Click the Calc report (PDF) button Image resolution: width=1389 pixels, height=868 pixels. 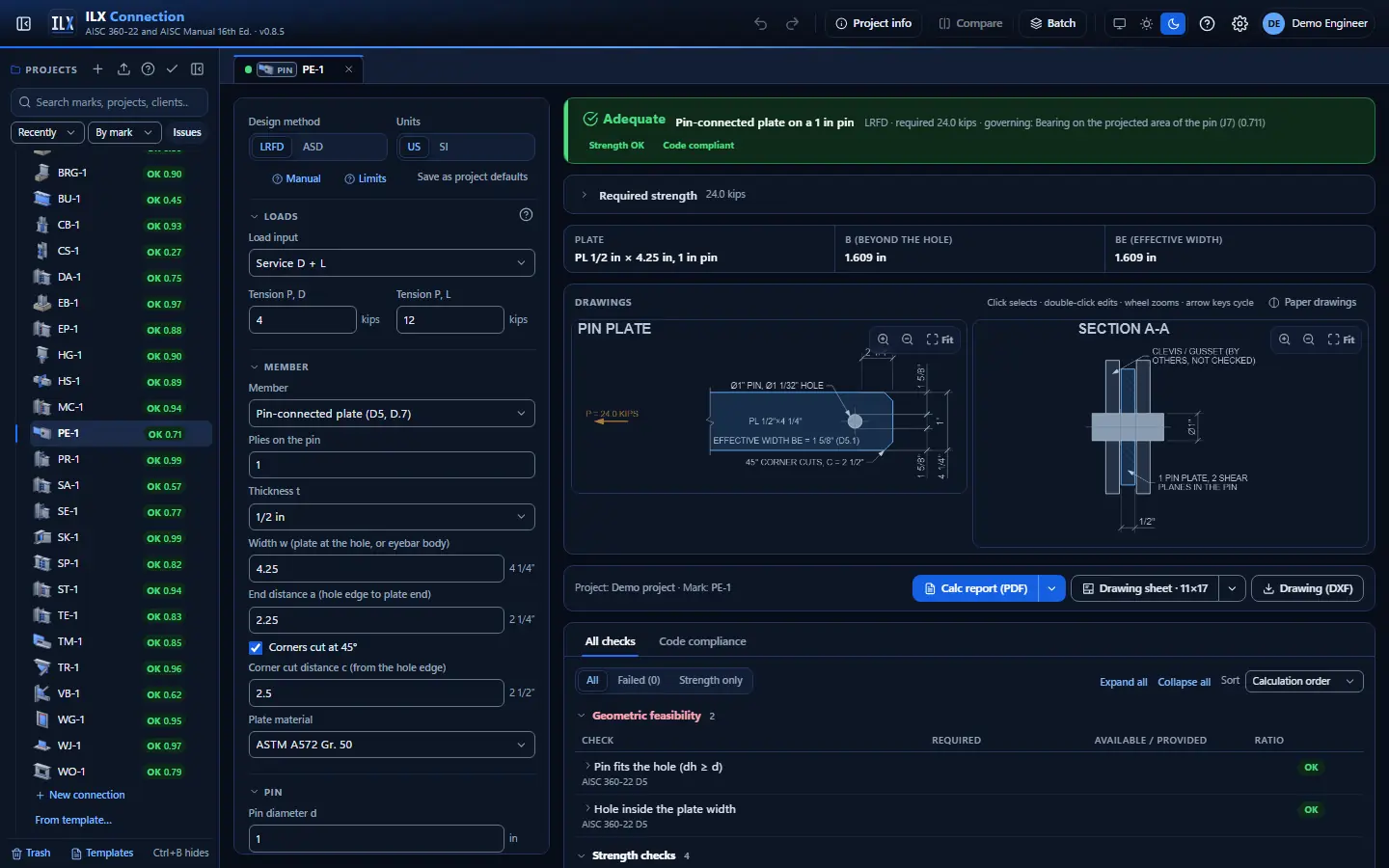975,588
